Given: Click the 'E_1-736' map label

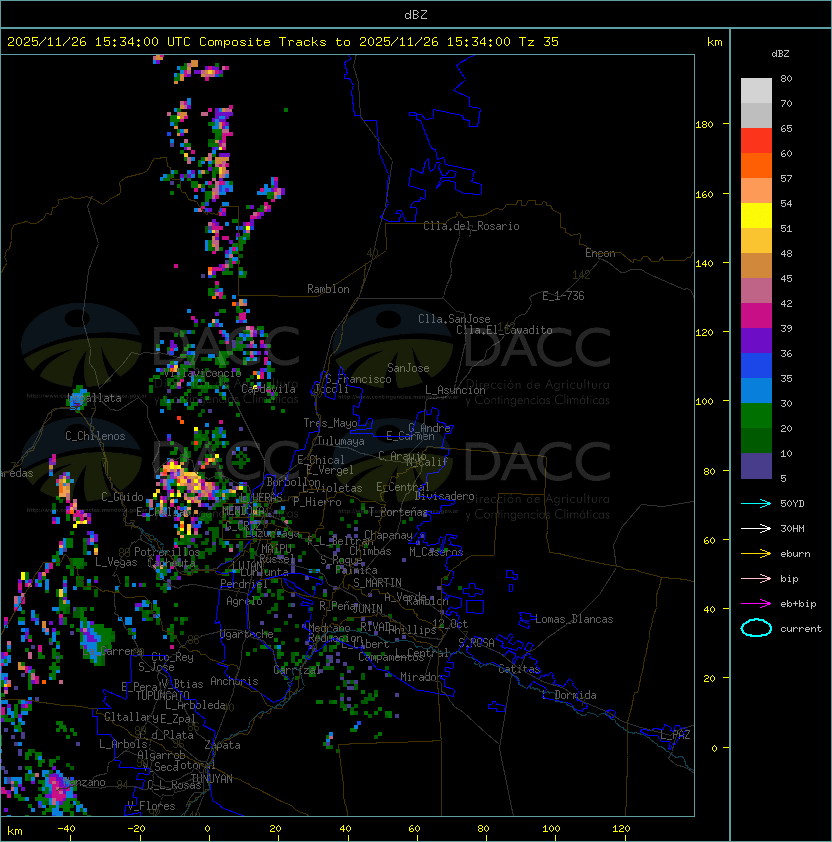Looking at the screenshot, I should [563, 296].
